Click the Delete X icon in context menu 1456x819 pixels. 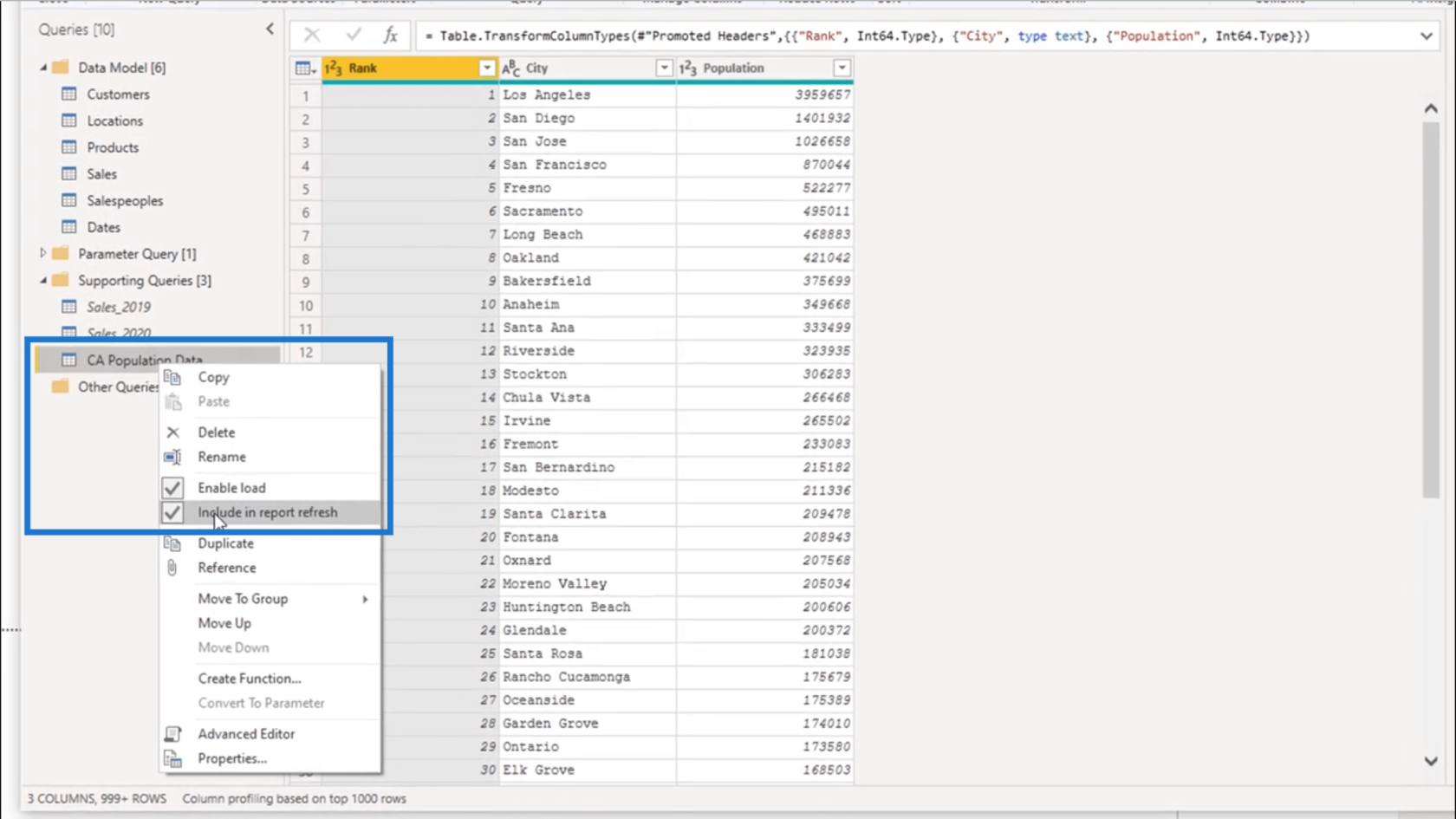[x=173, y=432]
